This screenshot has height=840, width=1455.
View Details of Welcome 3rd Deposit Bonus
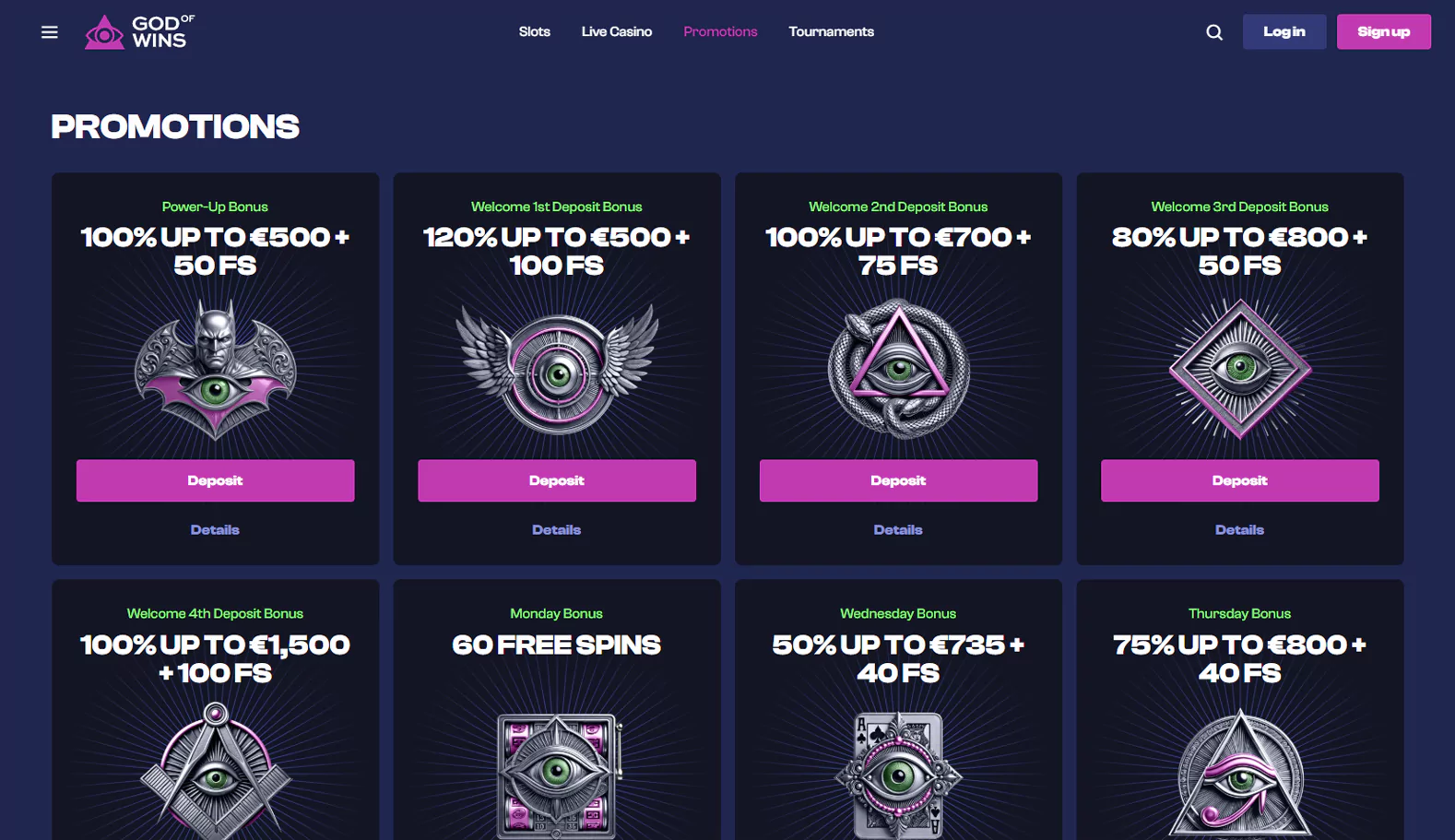point(1240,530)
